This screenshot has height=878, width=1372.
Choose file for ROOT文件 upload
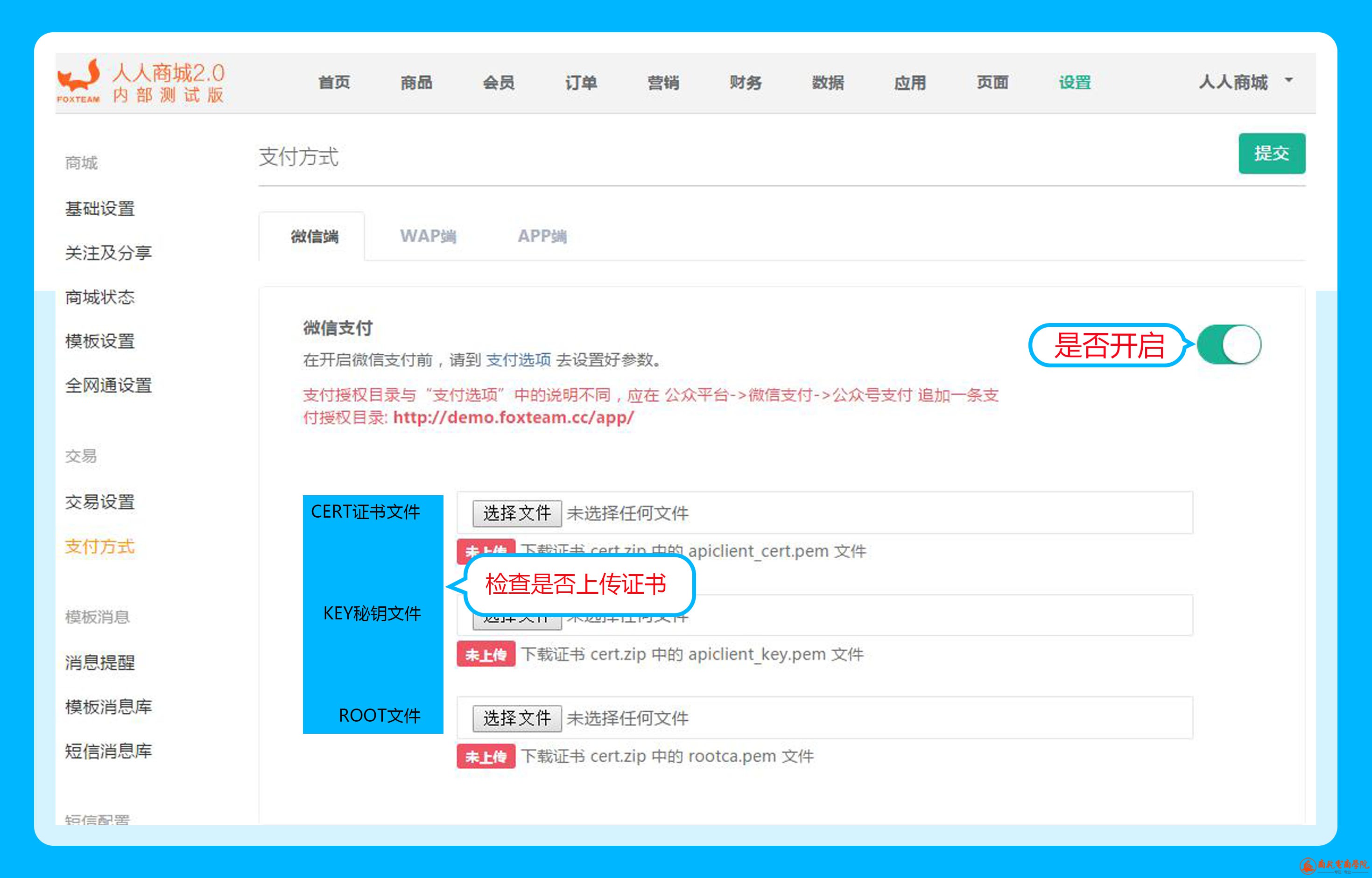coord(517,718)
